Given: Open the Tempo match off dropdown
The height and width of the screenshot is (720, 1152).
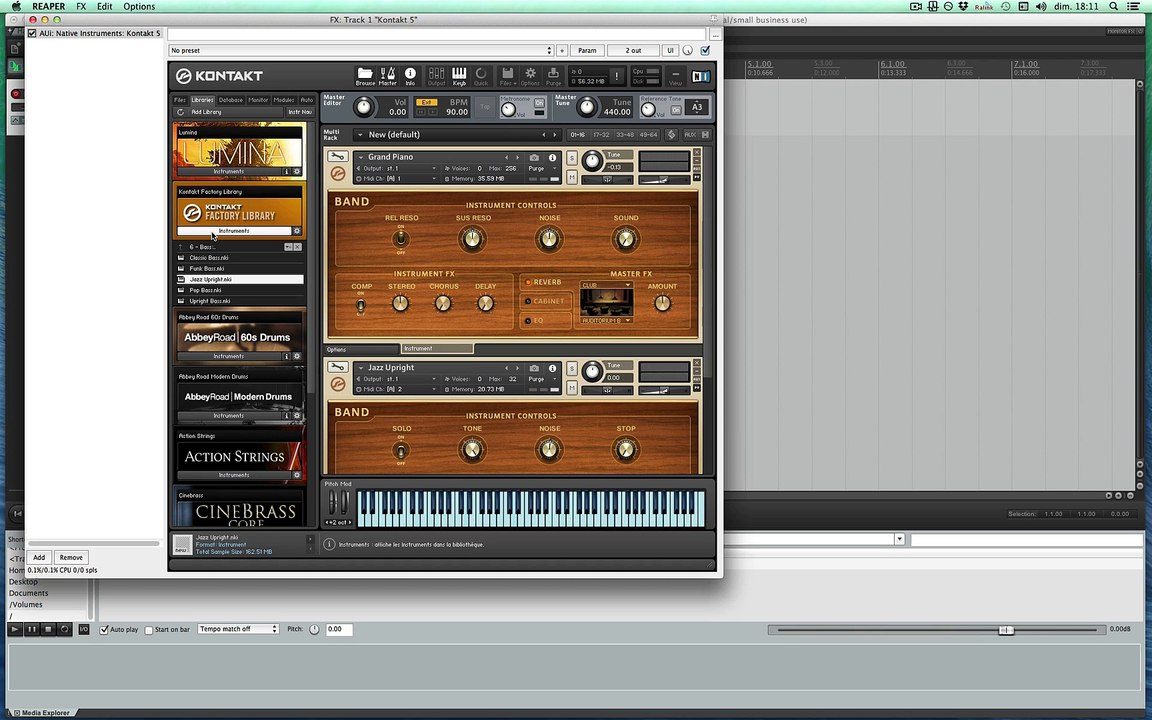Looking at the screenshot, I should point(238,629).
